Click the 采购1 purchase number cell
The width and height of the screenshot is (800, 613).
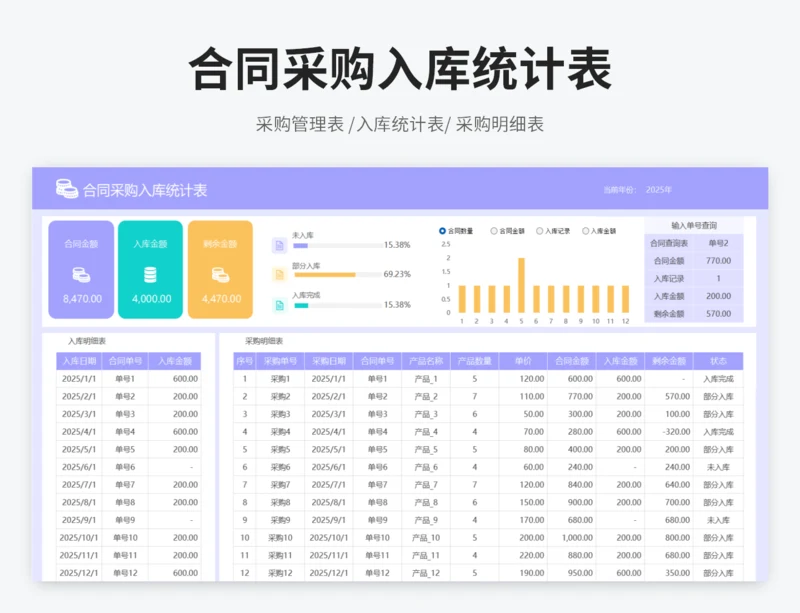[x=280, y=379]
